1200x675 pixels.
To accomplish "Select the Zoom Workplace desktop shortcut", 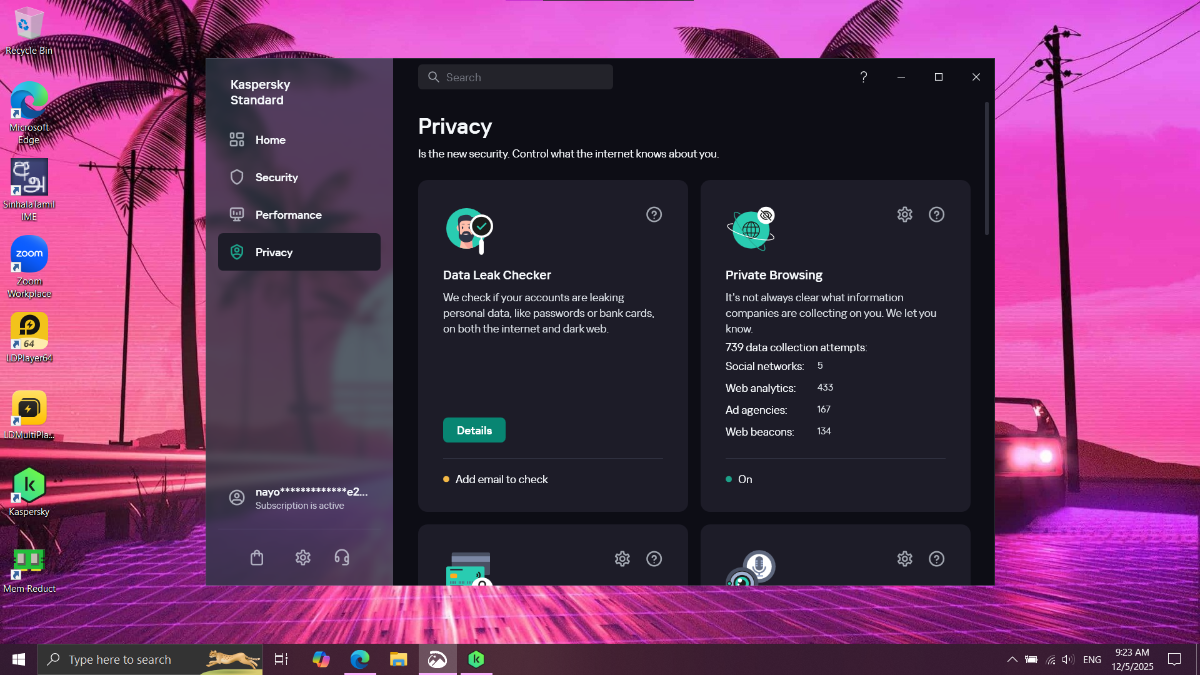I will pyautogui.click(x=29, y=267).
